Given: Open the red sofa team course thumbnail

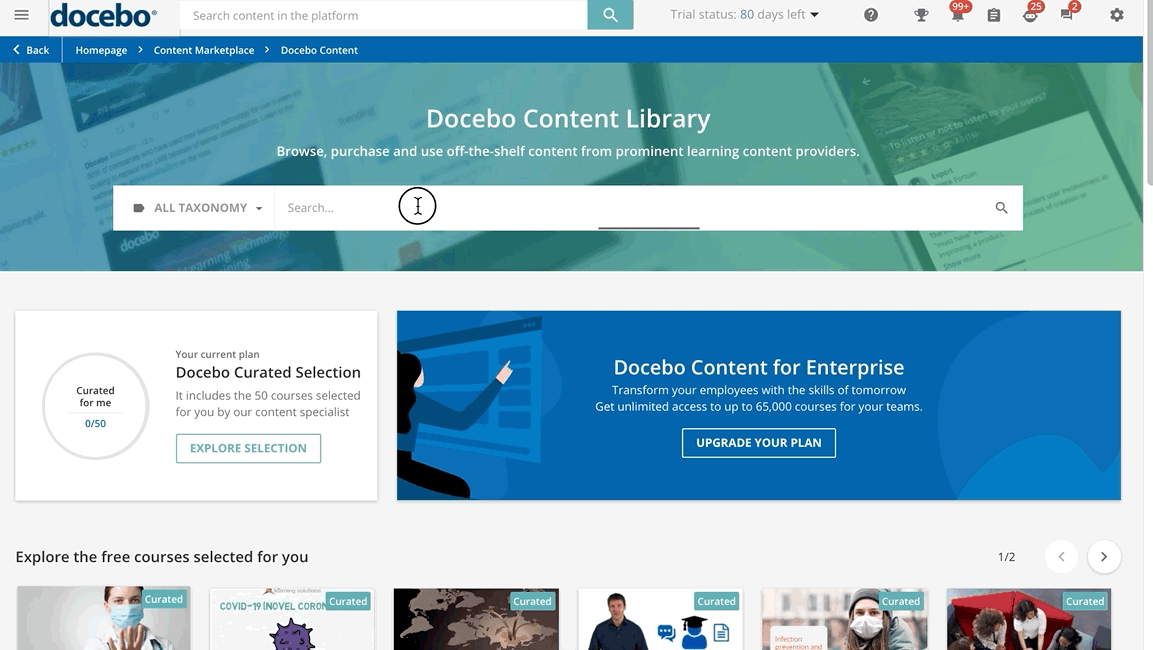Looking at the screenshot, I should [1029, 619].
